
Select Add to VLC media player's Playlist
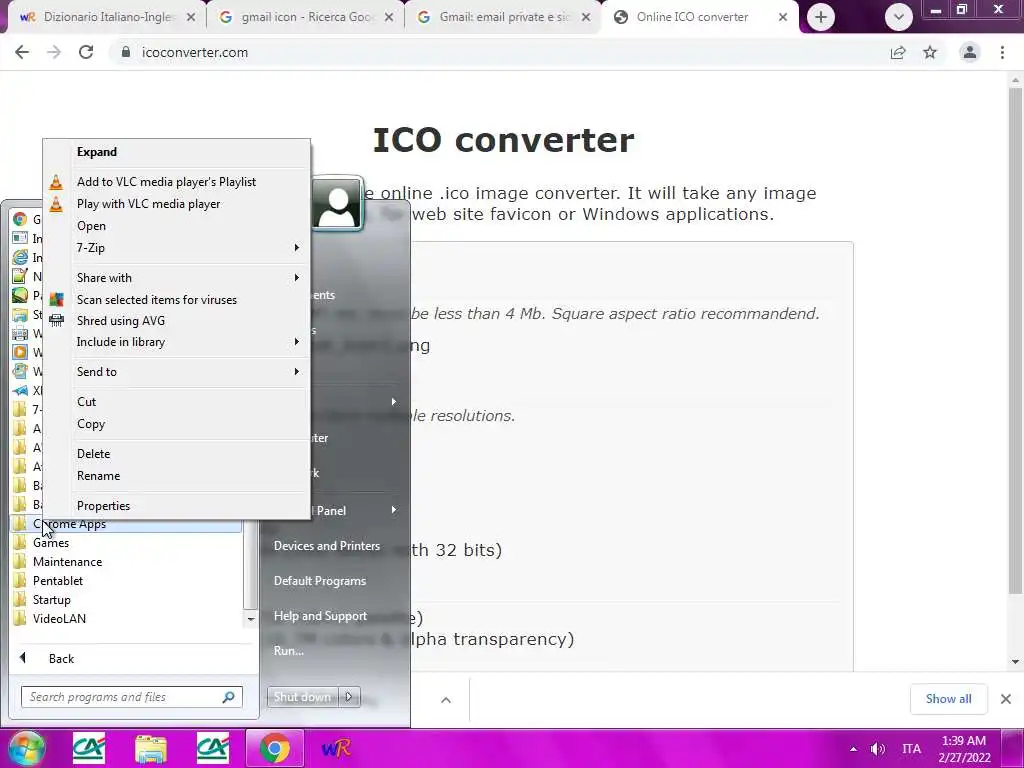[x=166, y=182]
